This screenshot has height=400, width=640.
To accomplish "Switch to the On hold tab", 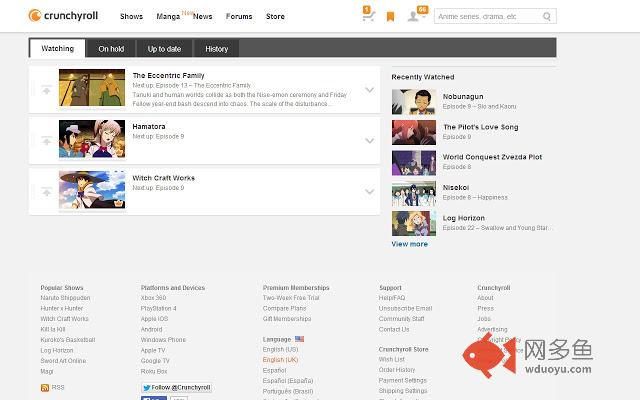I will [x=111, y=49].
